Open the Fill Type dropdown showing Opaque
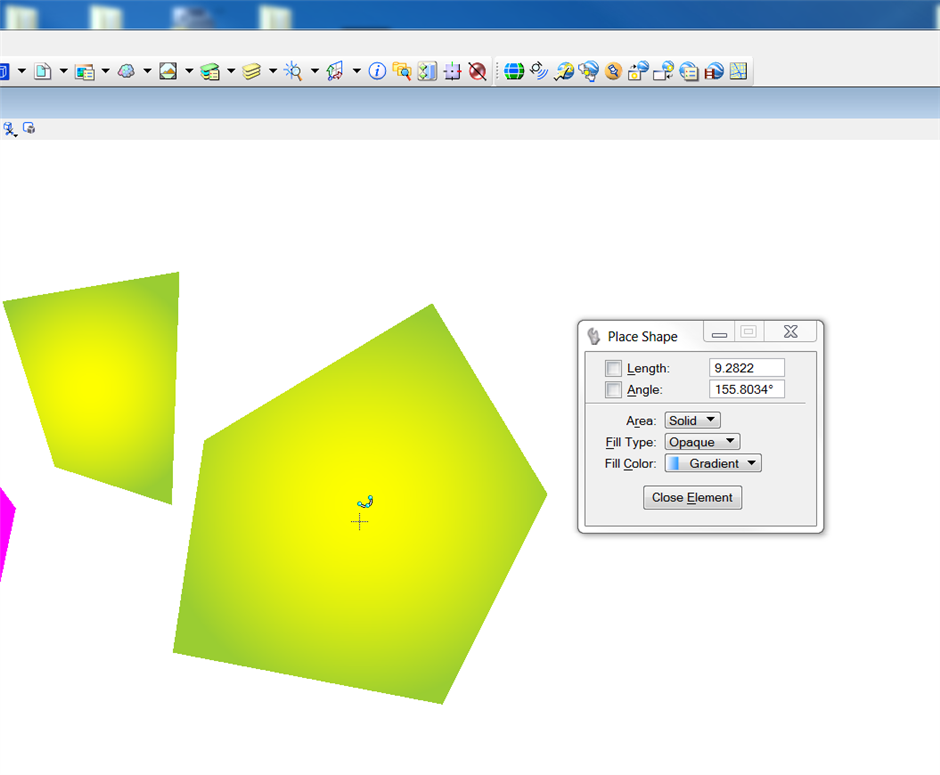Screen dimensions: 940x775 click(x=702, y=442)
